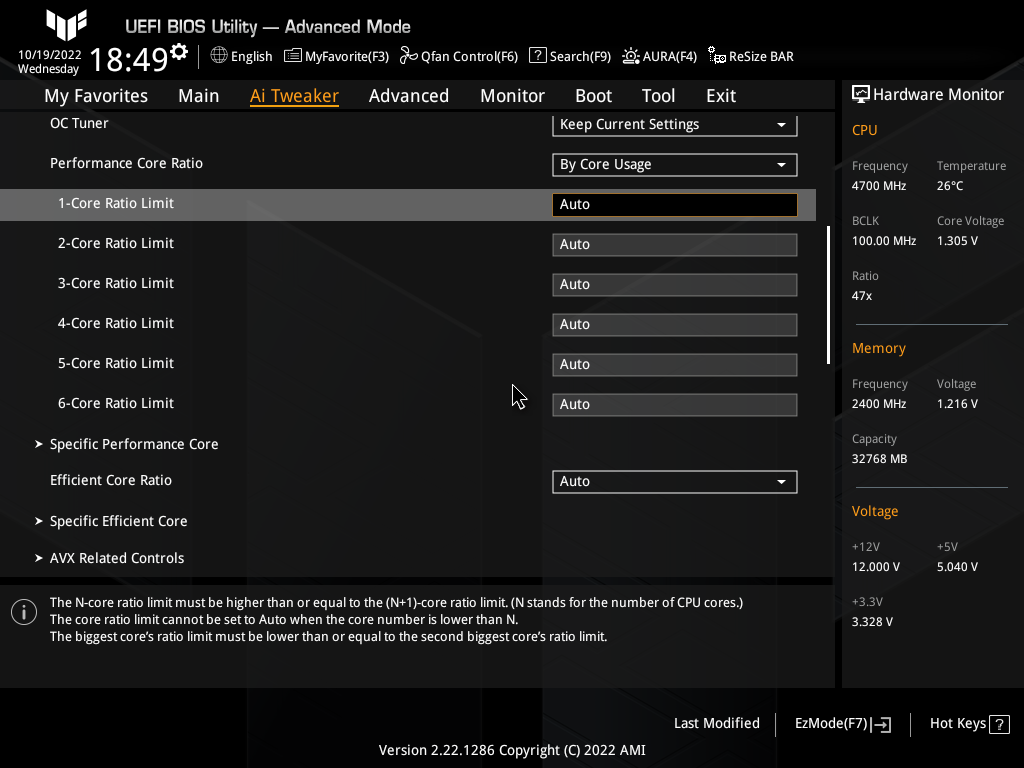Open the OC Tuner dropdown
Screen dimensions: 1024x768
pyautogui.click(x=674, y=125)
